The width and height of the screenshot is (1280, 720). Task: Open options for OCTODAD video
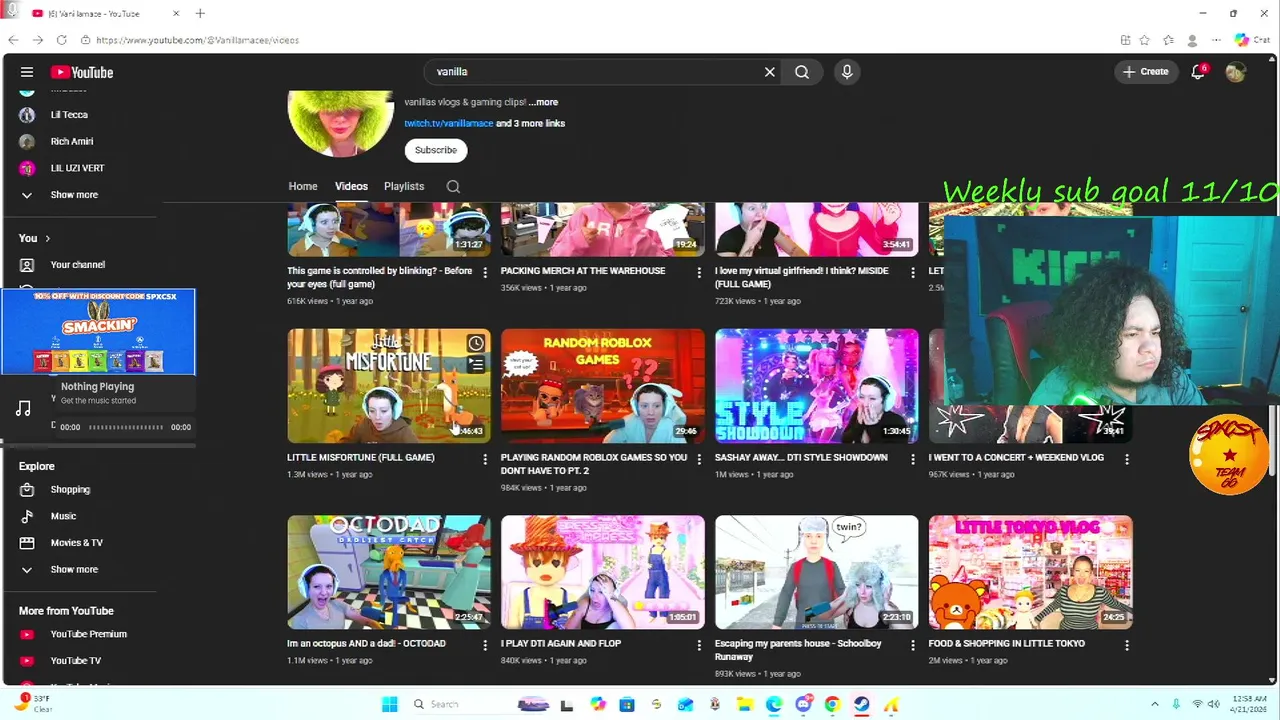click(x=485, y=645)
